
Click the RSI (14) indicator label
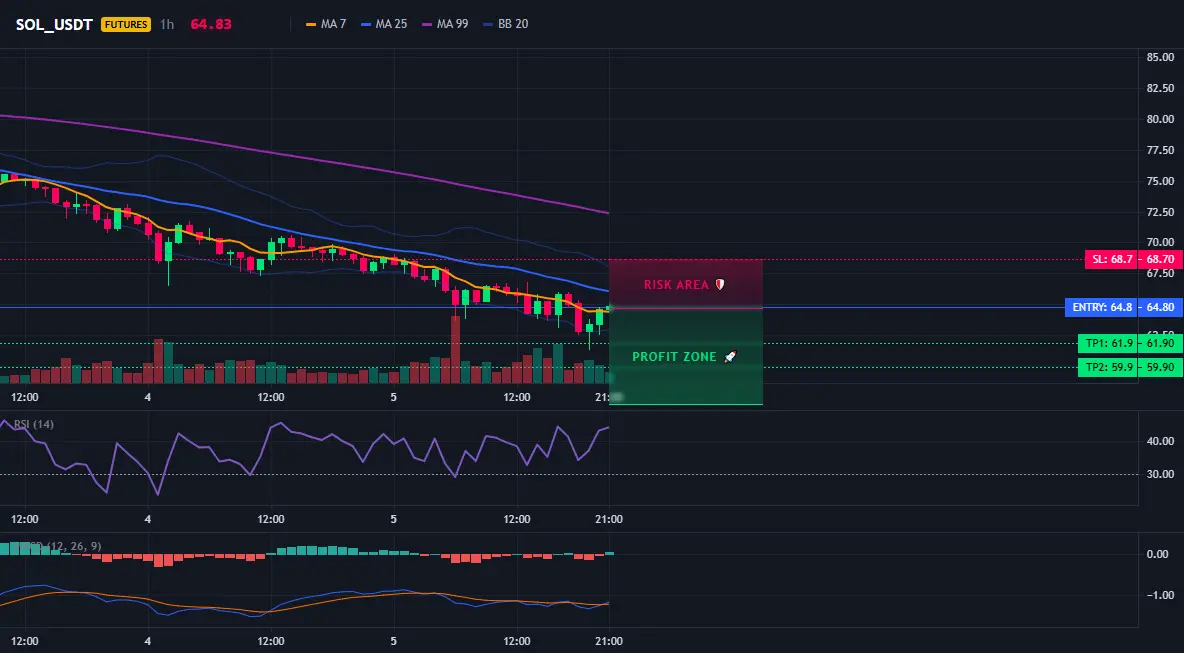point(34,424)
